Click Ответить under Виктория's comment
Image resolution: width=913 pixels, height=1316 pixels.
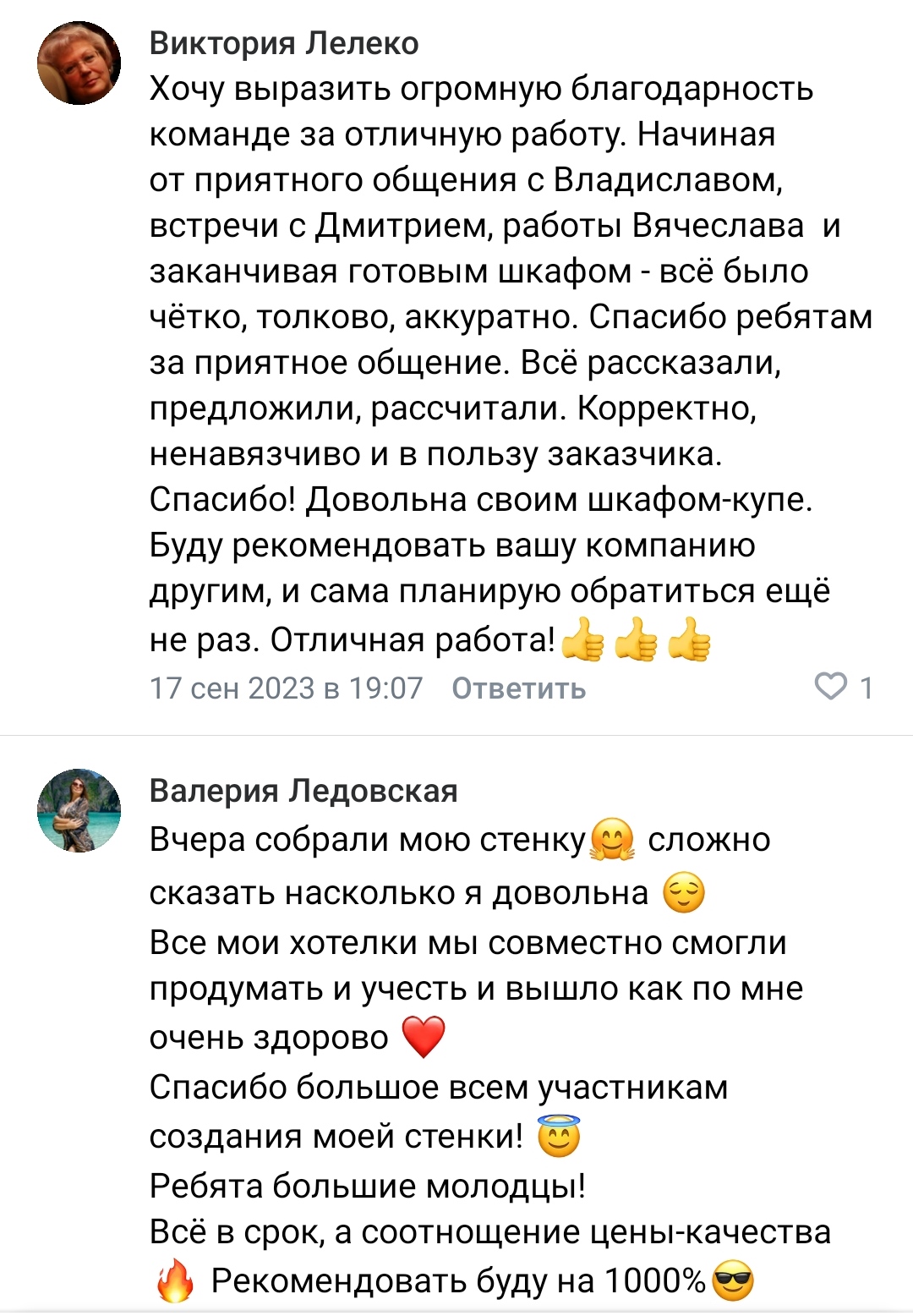(518, 688)
